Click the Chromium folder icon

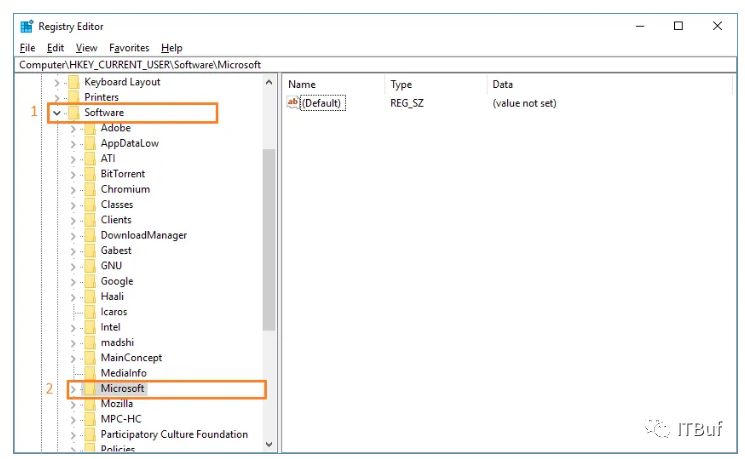pos(90,190)
